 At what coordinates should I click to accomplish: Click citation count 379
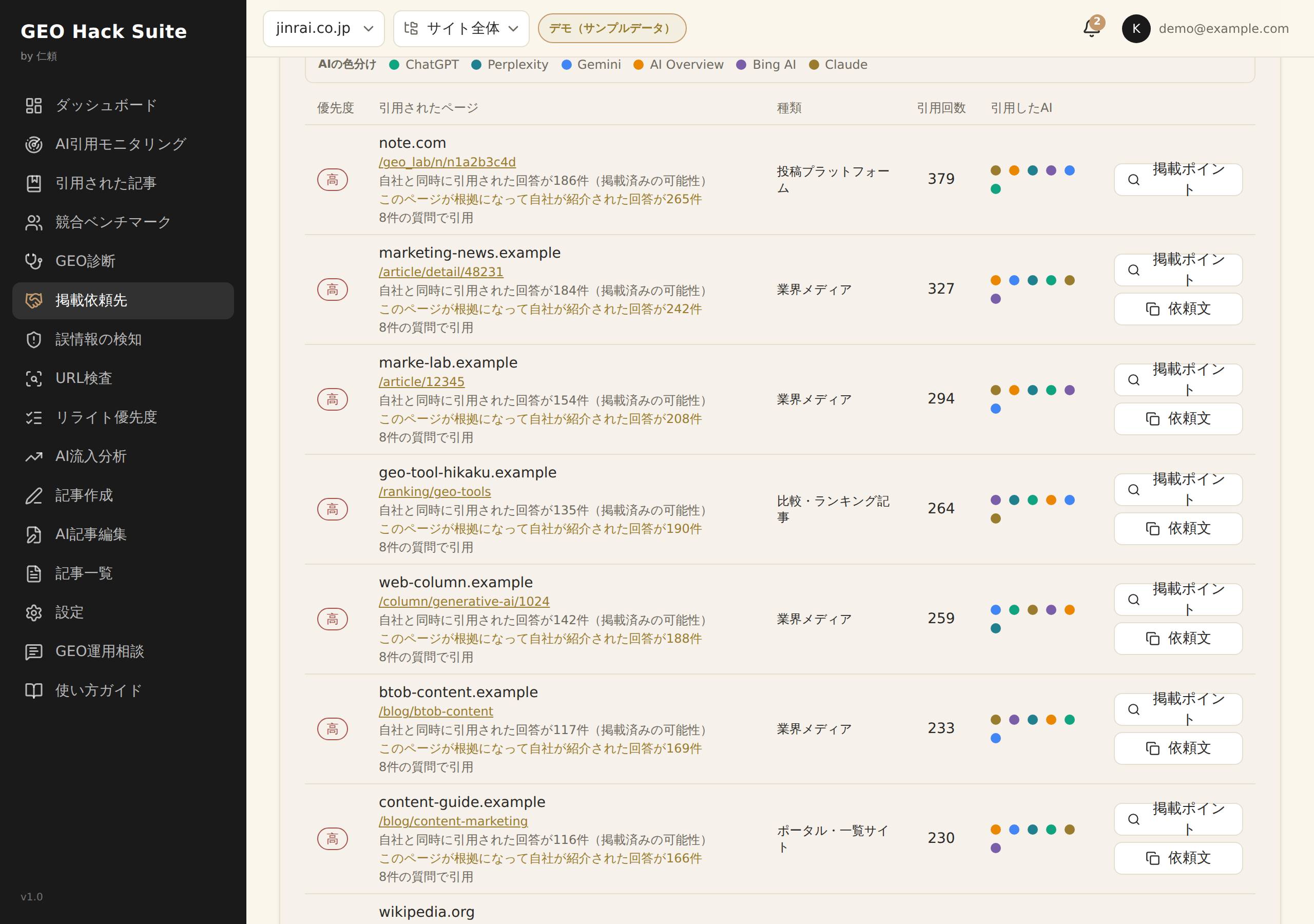[941, 179]
